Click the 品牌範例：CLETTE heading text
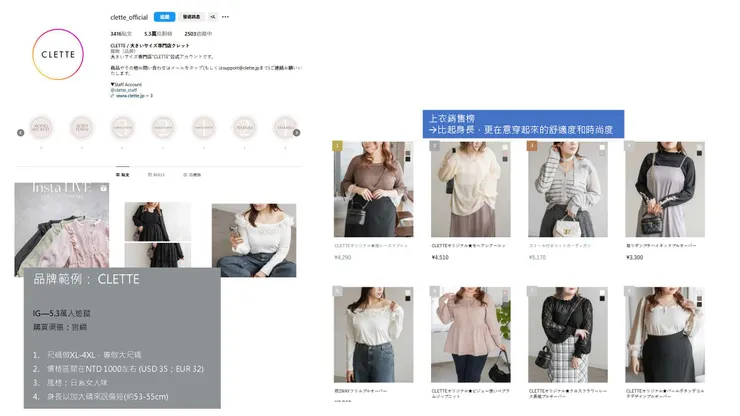The height and width of the screenshot is (416, 740). [x=86, y=279]
